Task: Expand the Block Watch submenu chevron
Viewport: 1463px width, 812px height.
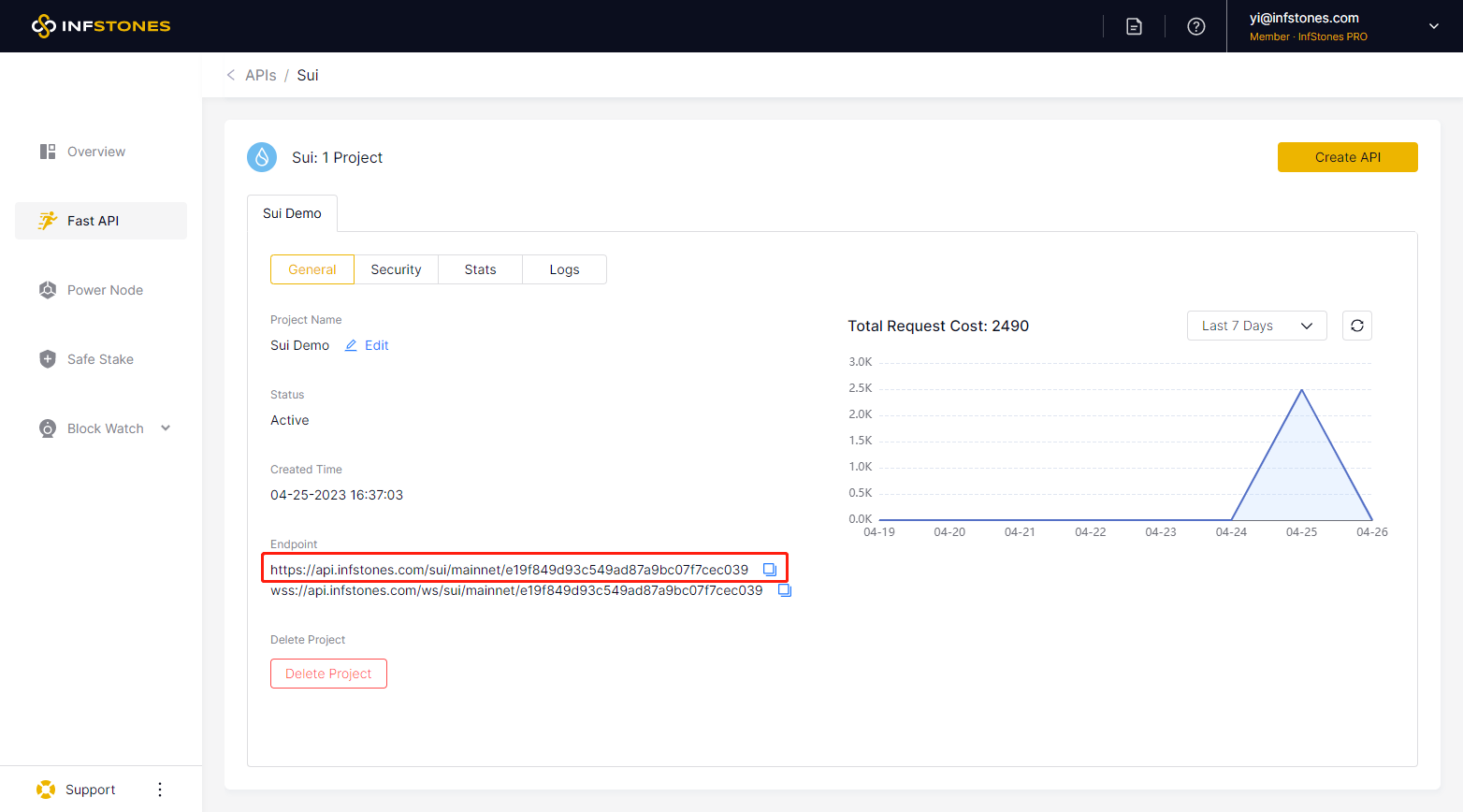Action: [x=166, y=428]
